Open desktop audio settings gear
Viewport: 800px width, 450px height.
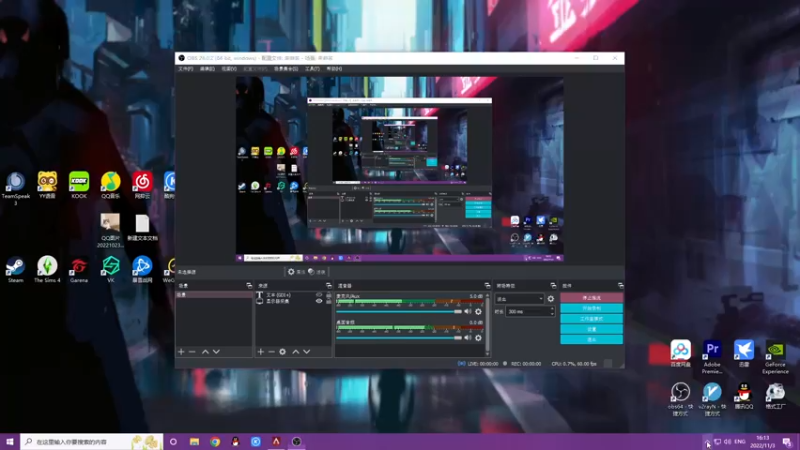(478, 338)
